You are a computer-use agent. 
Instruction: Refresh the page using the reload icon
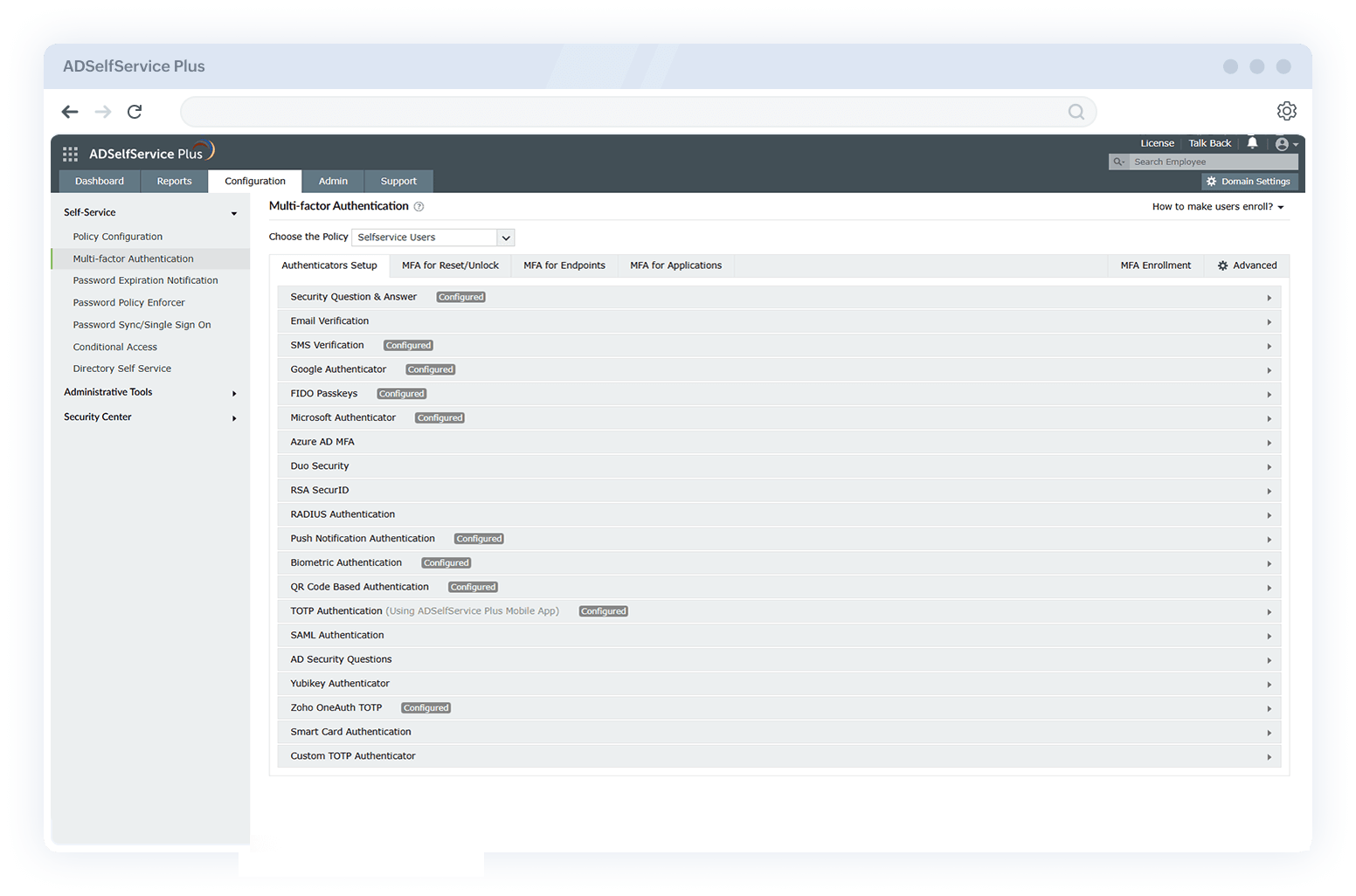(x=135, y=112)
